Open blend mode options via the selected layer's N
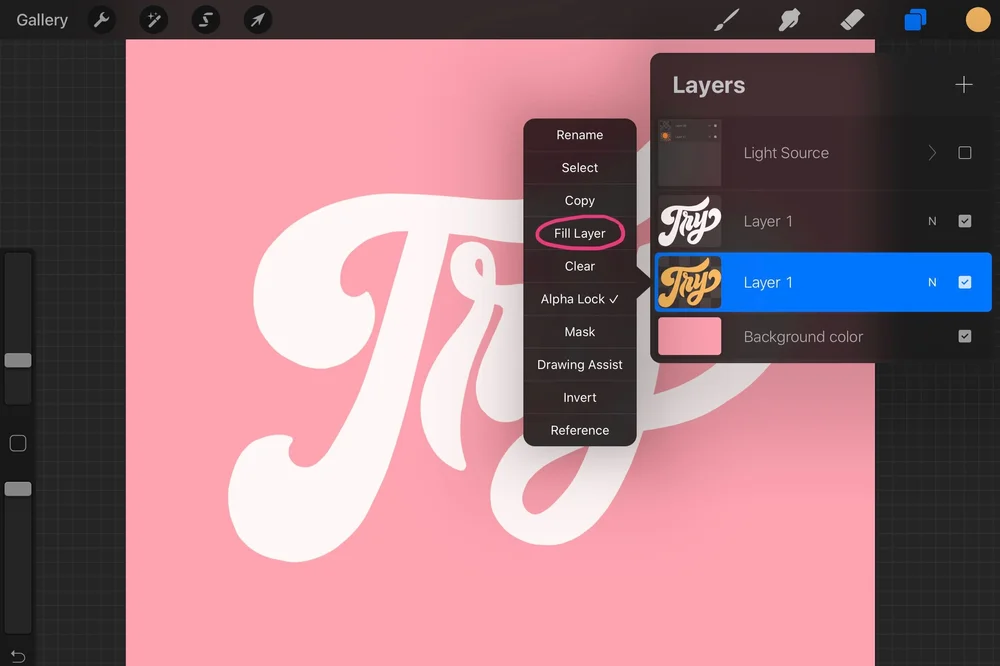 point(932,282)
